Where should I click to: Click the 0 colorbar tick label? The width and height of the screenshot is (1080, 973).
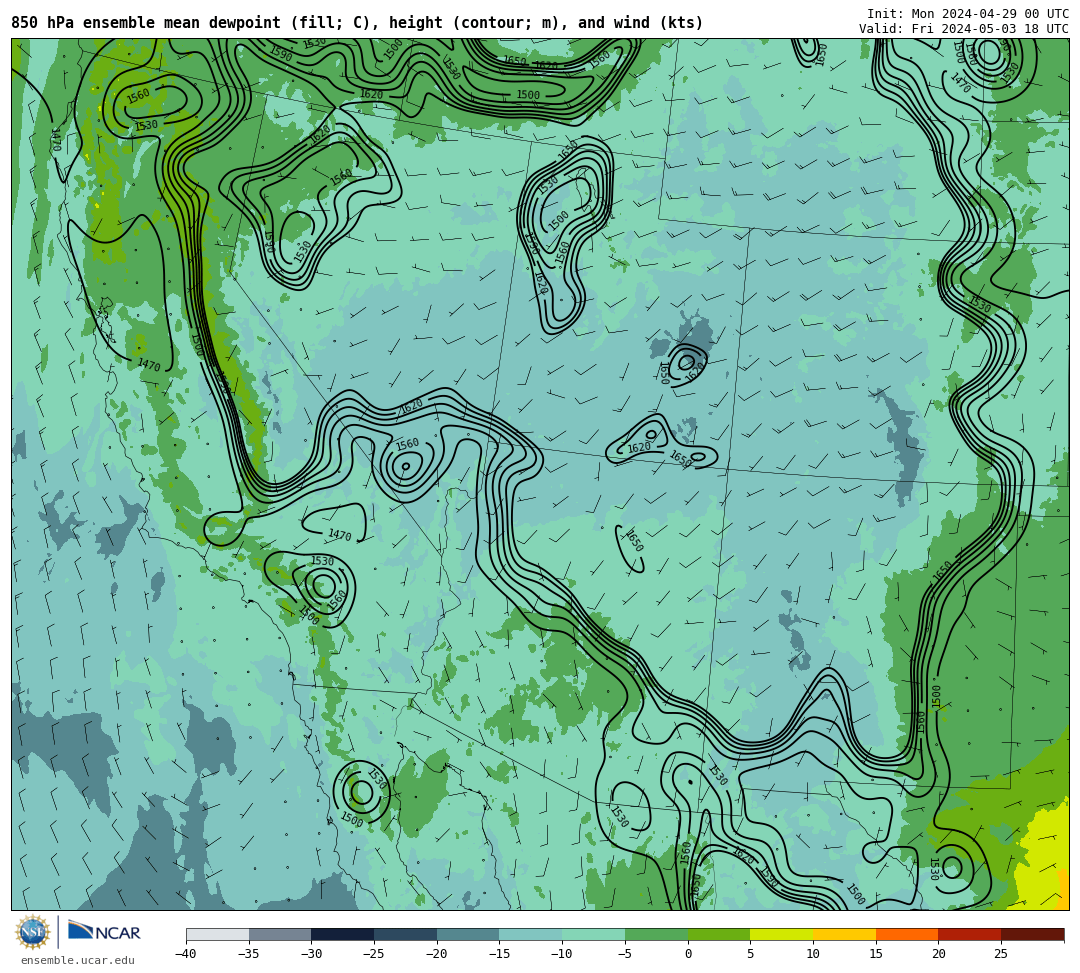tap(688, 954)
